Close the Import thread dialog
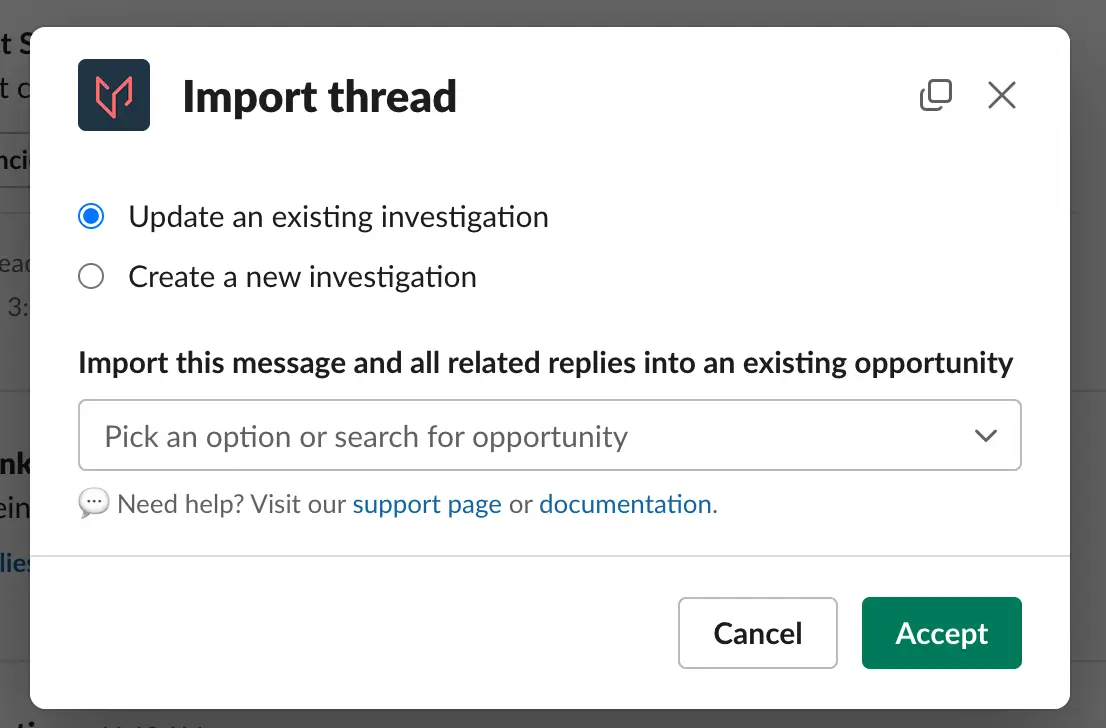 1002,95
